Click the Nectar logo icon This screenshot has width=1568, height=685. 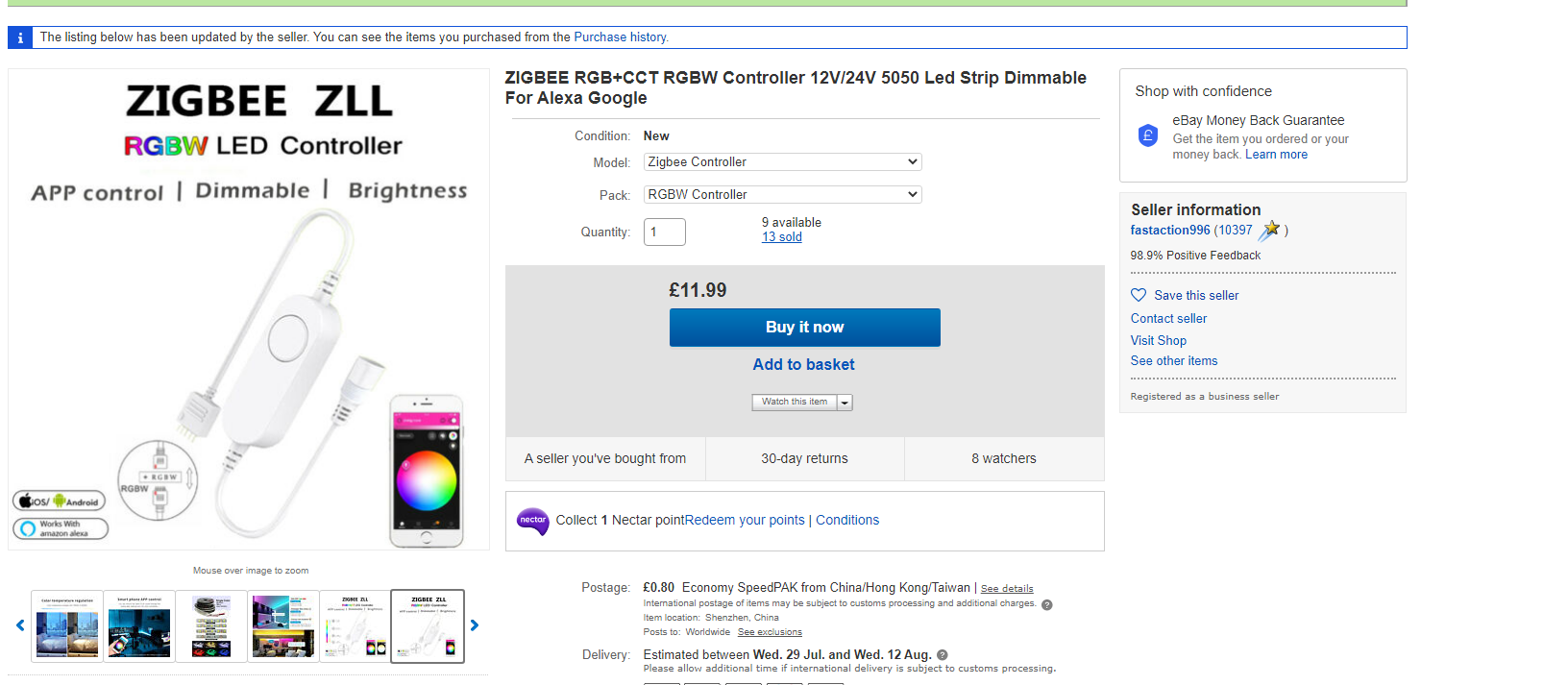tap(532, 521)
